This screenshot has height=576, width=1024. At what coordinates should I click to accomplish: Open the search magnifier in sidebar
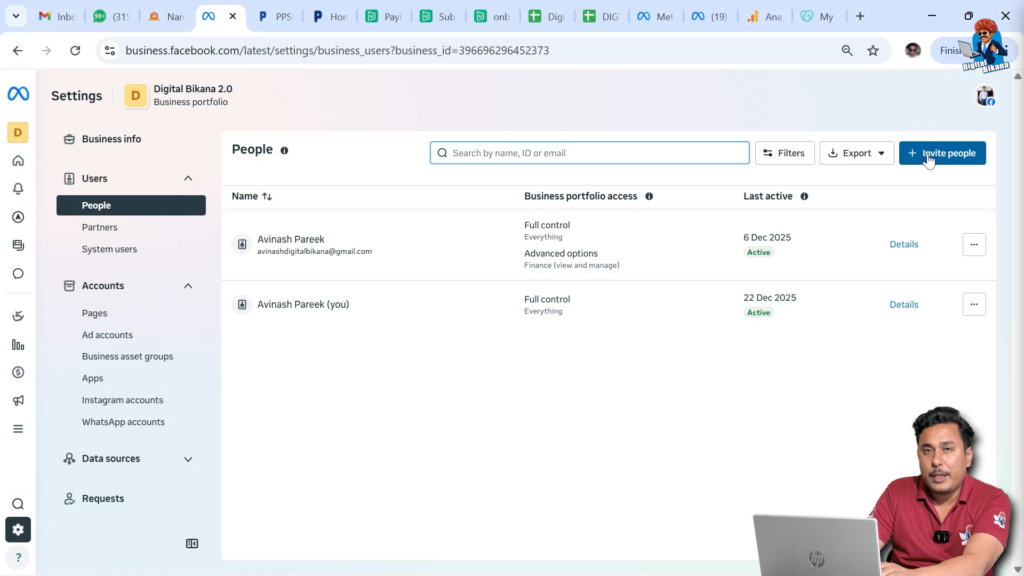18,503
